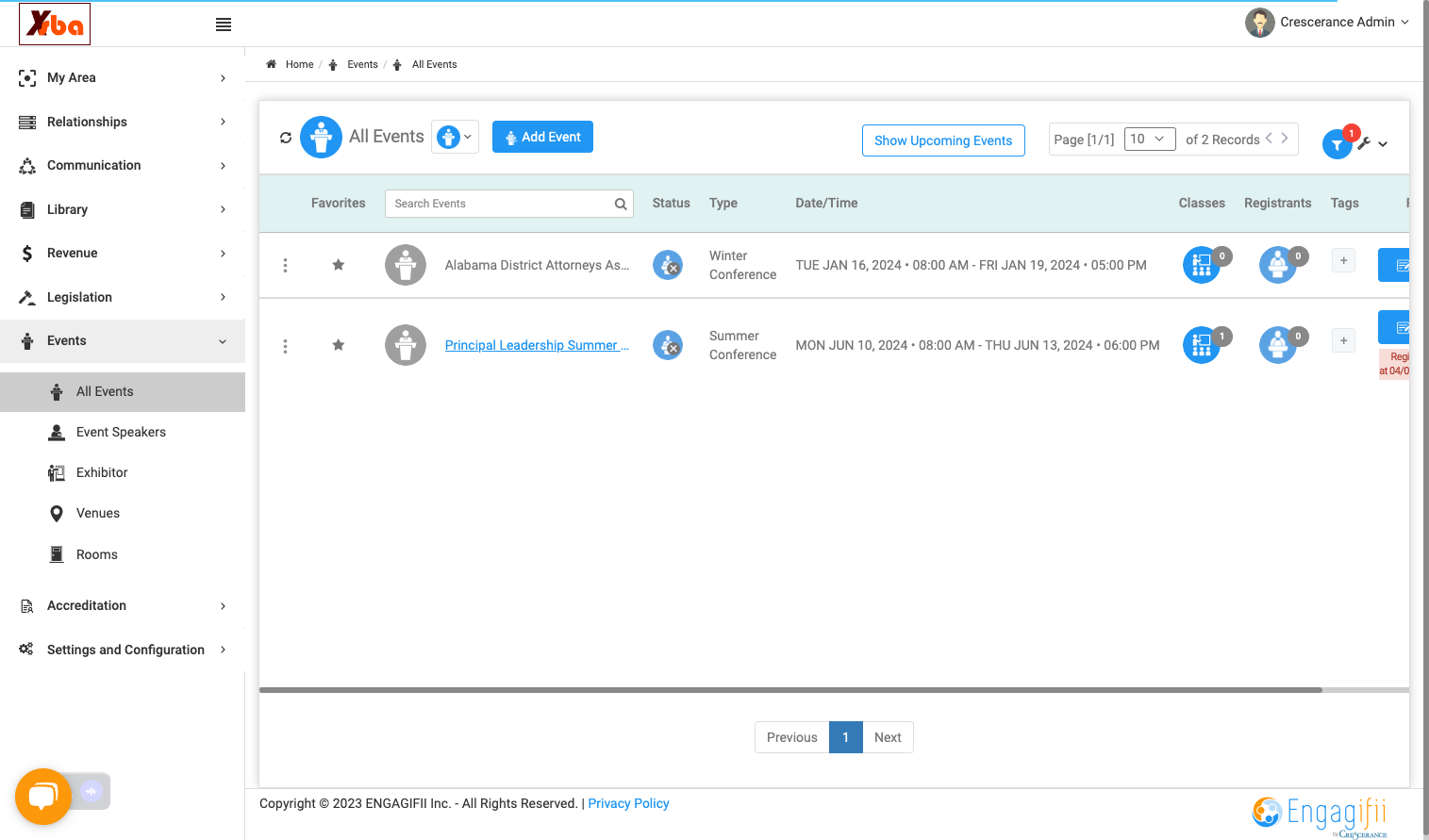
Task: Expand the Relationships menu
Action: tap(123, 122)
